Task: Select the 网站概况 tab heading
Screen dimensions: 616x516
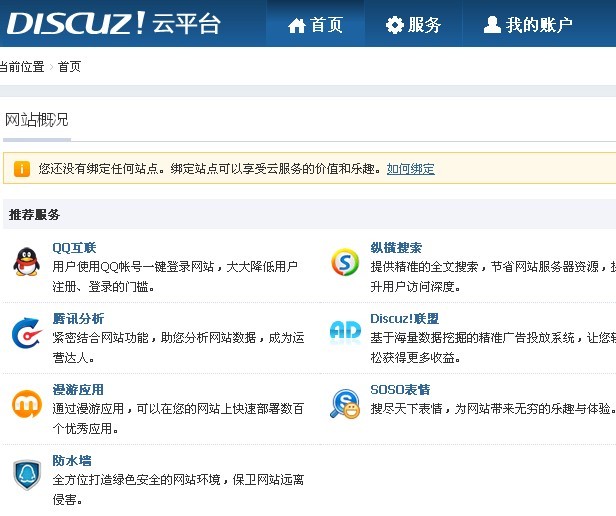Action: [37, 120]
